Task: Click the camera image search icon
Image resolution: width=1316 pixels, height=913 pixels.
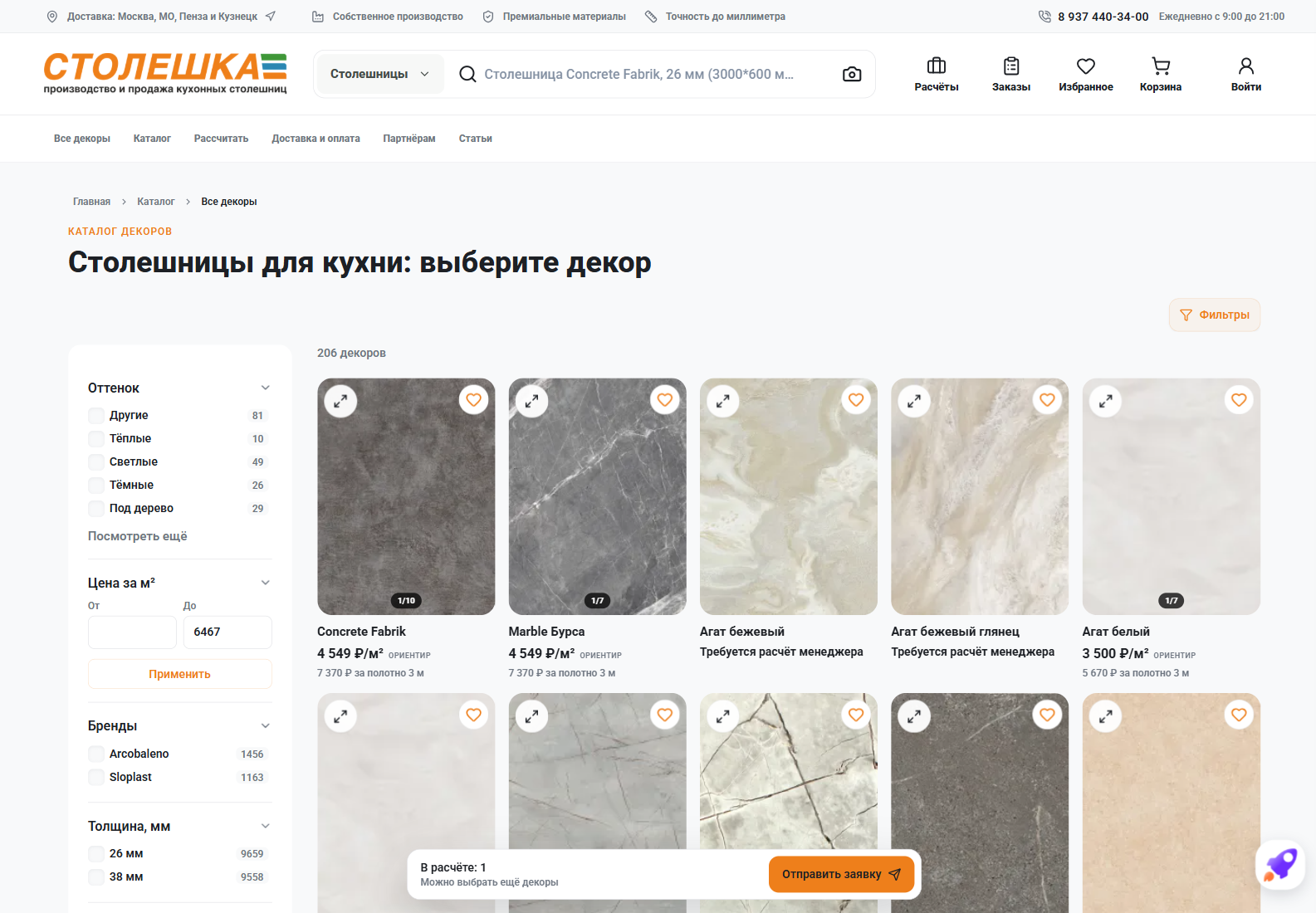Action: point(851,74)
